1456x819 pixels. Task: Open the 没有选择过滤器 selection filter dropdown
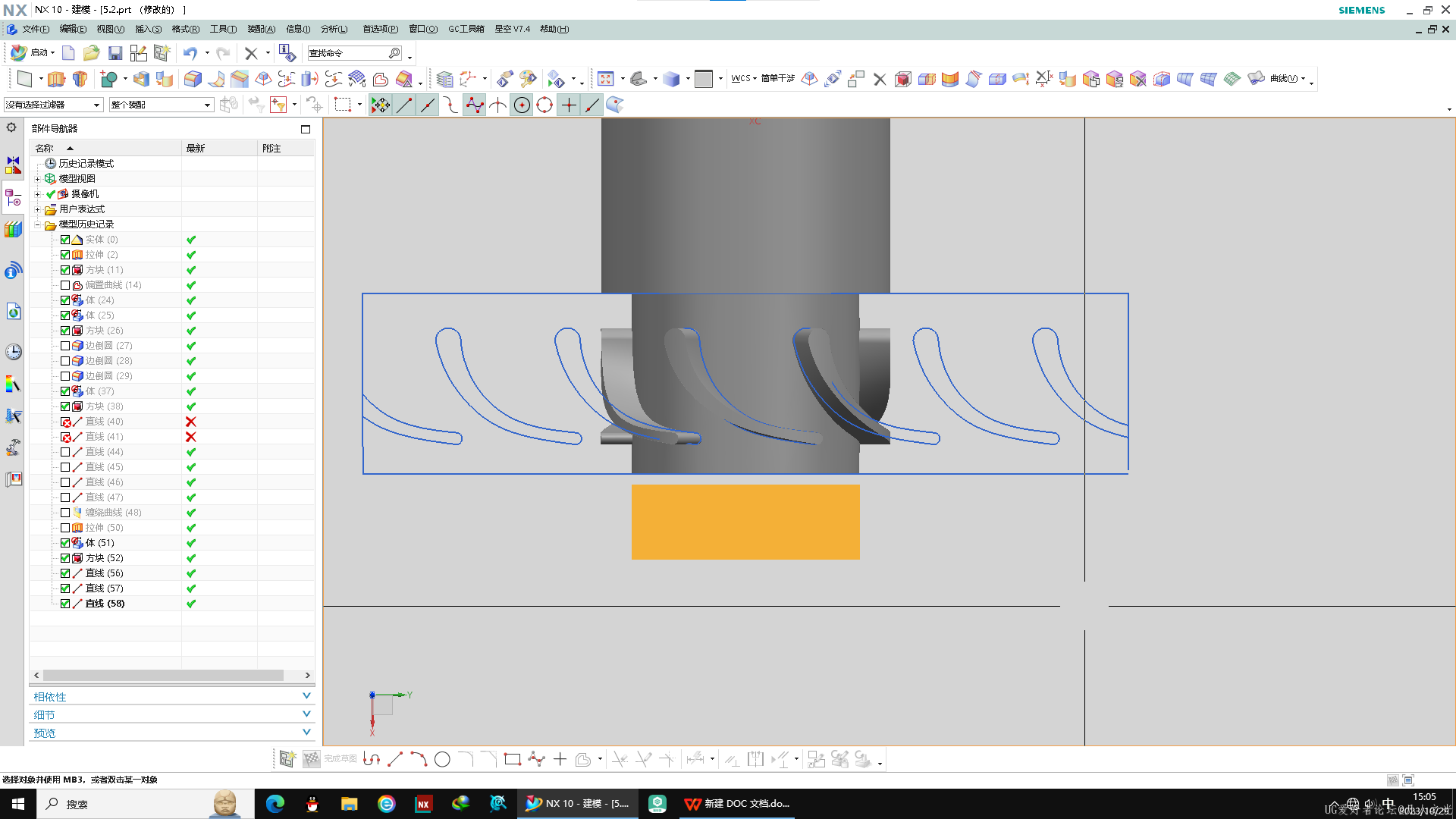point(53,105)
